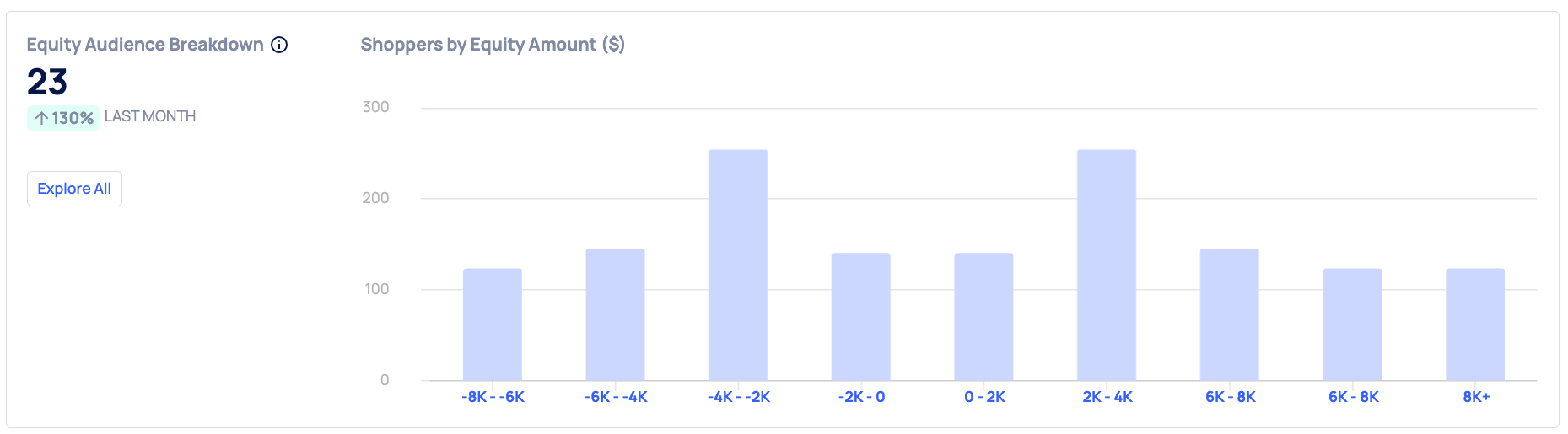Image resolution: width=1568 pixels, height=434 pixels.
Task: Click the 0 - 2K axis label
Action: click(x=984, y=397)
